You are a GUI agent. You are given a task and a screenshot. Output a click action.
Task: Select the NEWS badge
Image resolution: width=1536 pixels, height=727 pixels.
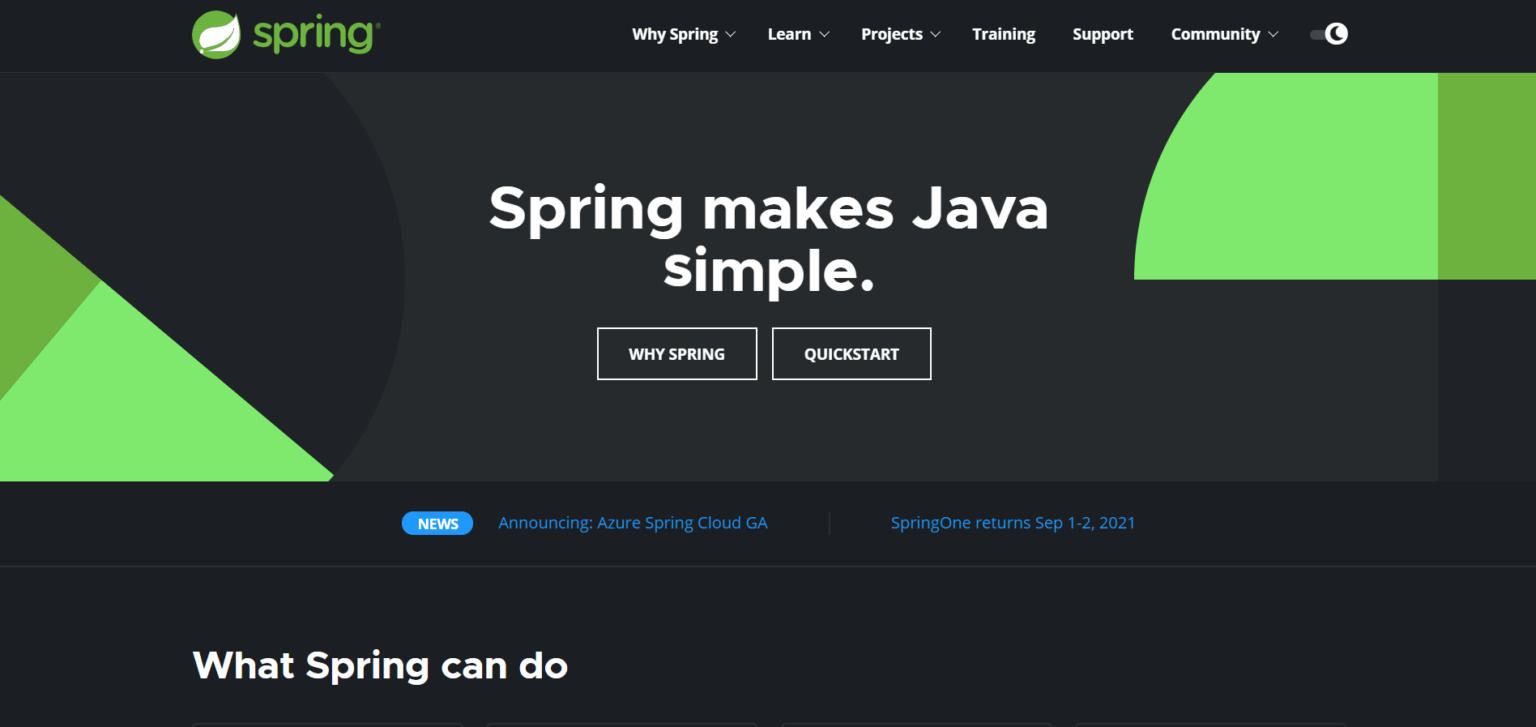(437, 523)
